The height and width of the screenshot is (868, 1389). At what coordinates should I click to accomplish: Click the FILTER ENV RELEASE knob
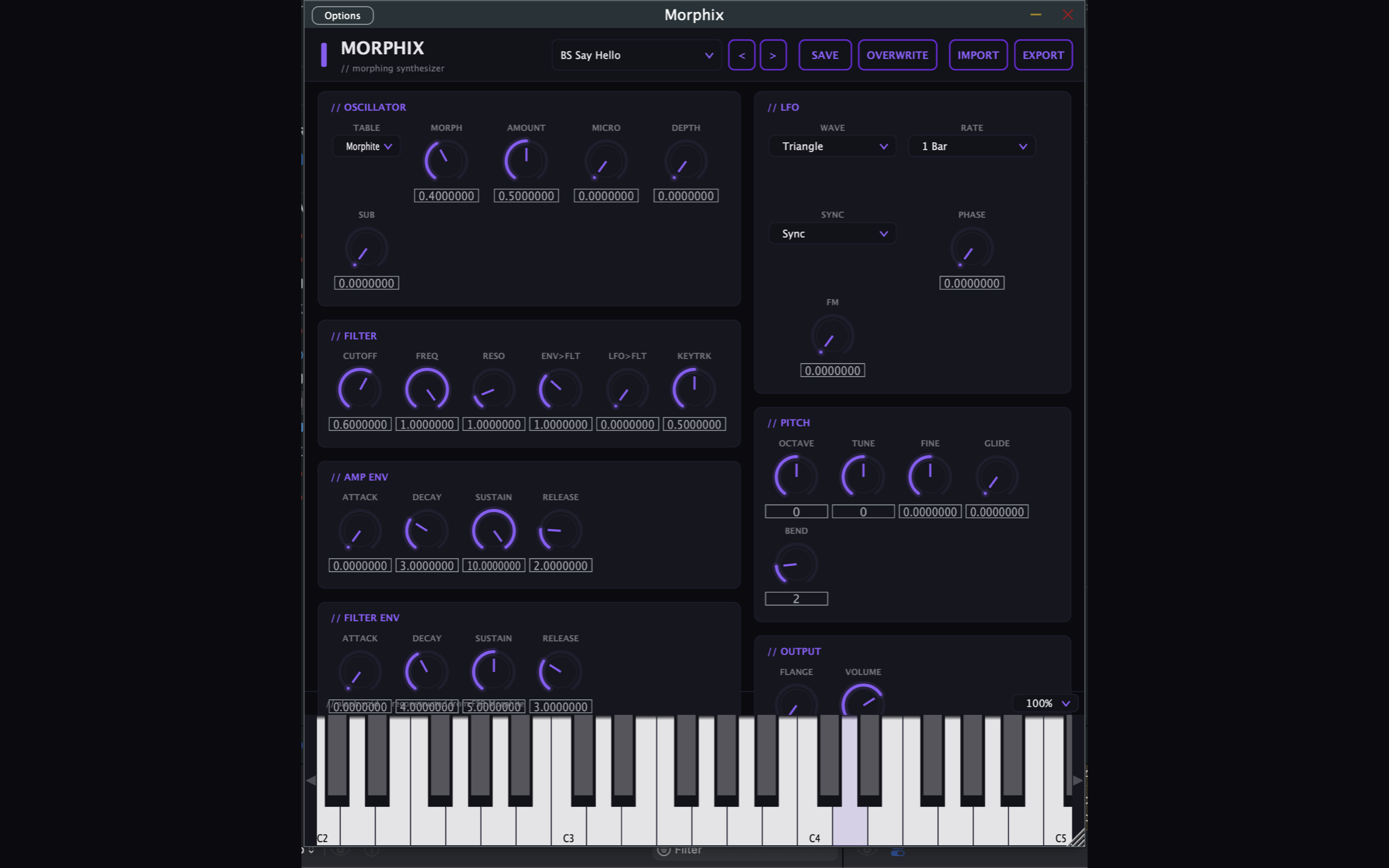[x=560, y=671]
